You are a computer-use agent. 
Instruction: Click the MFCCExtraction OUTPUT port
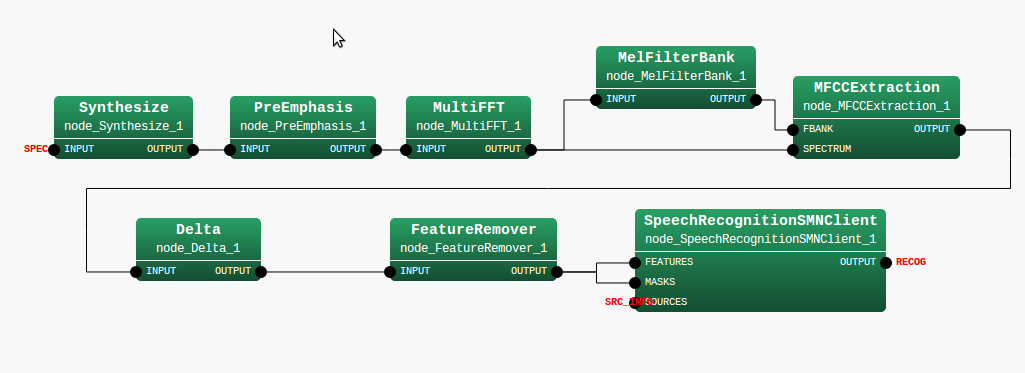pos(960,130)
